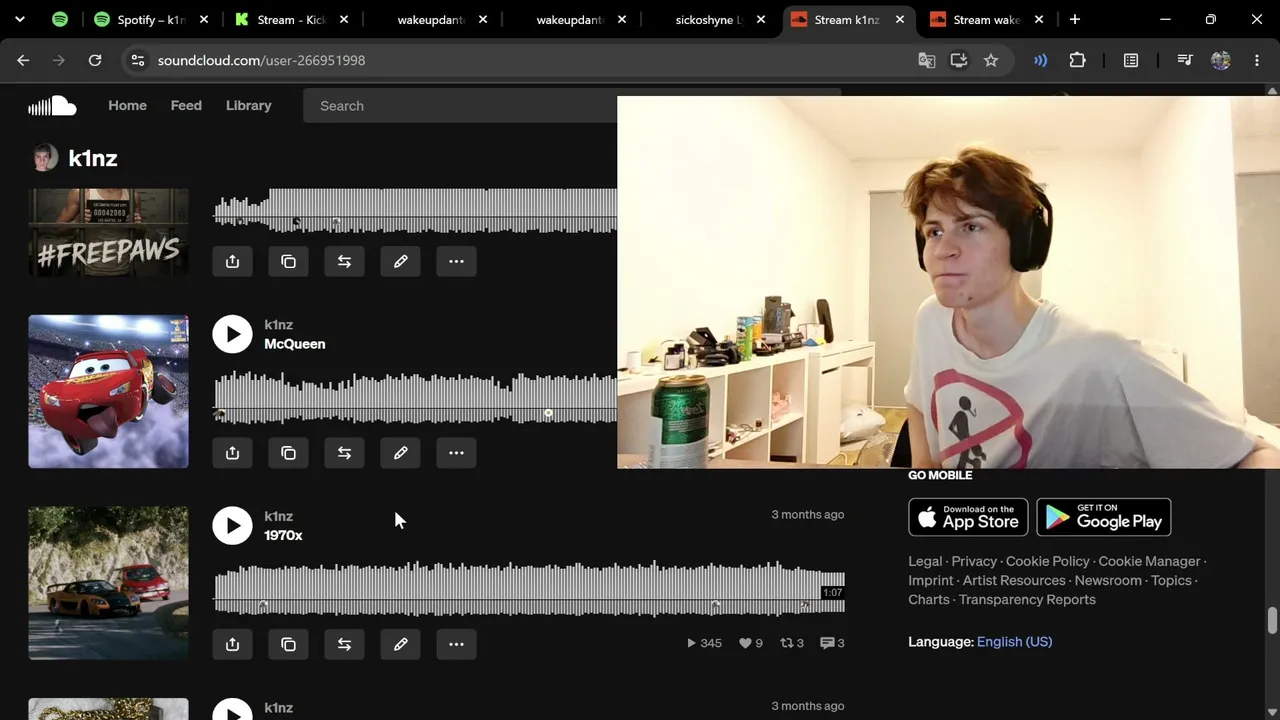Open the #FREEPAWS artwork thumbnail
This screenshot has width=1280, height=720.
pyautogui.click(x=108, y=232)
